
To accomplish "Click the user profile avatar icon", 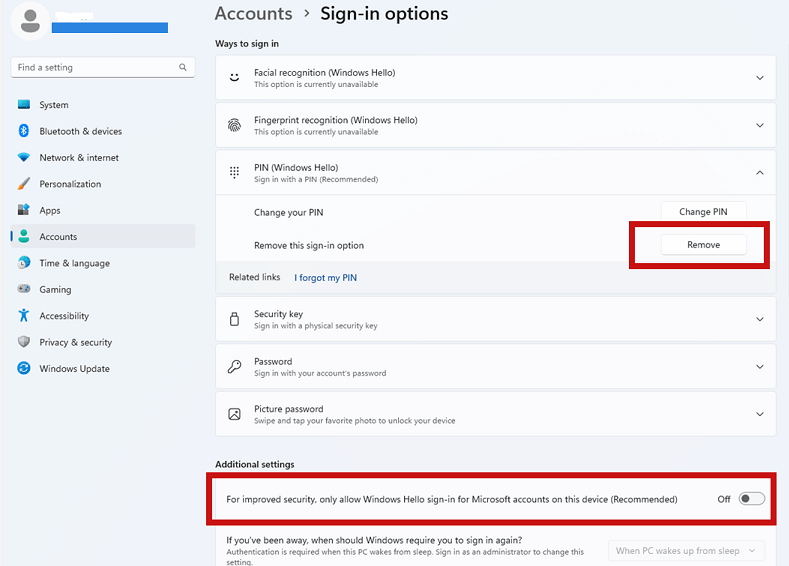I will pyautogui.click(x=30, y=22).
